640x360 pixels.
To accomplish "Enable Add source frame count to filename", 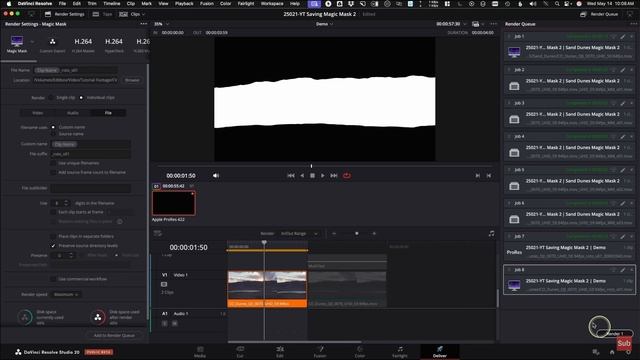I will click(x=53, y=172).
